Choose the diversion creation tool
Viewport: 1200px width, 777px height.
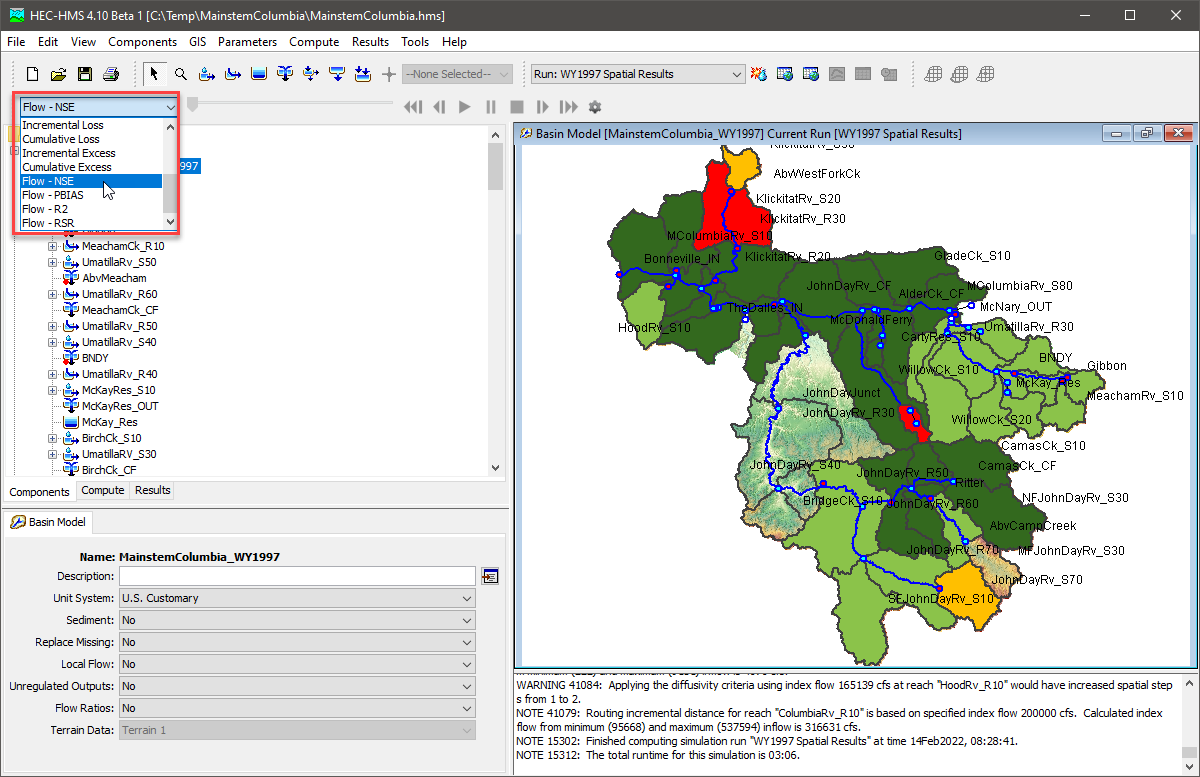tap(311, 74)
